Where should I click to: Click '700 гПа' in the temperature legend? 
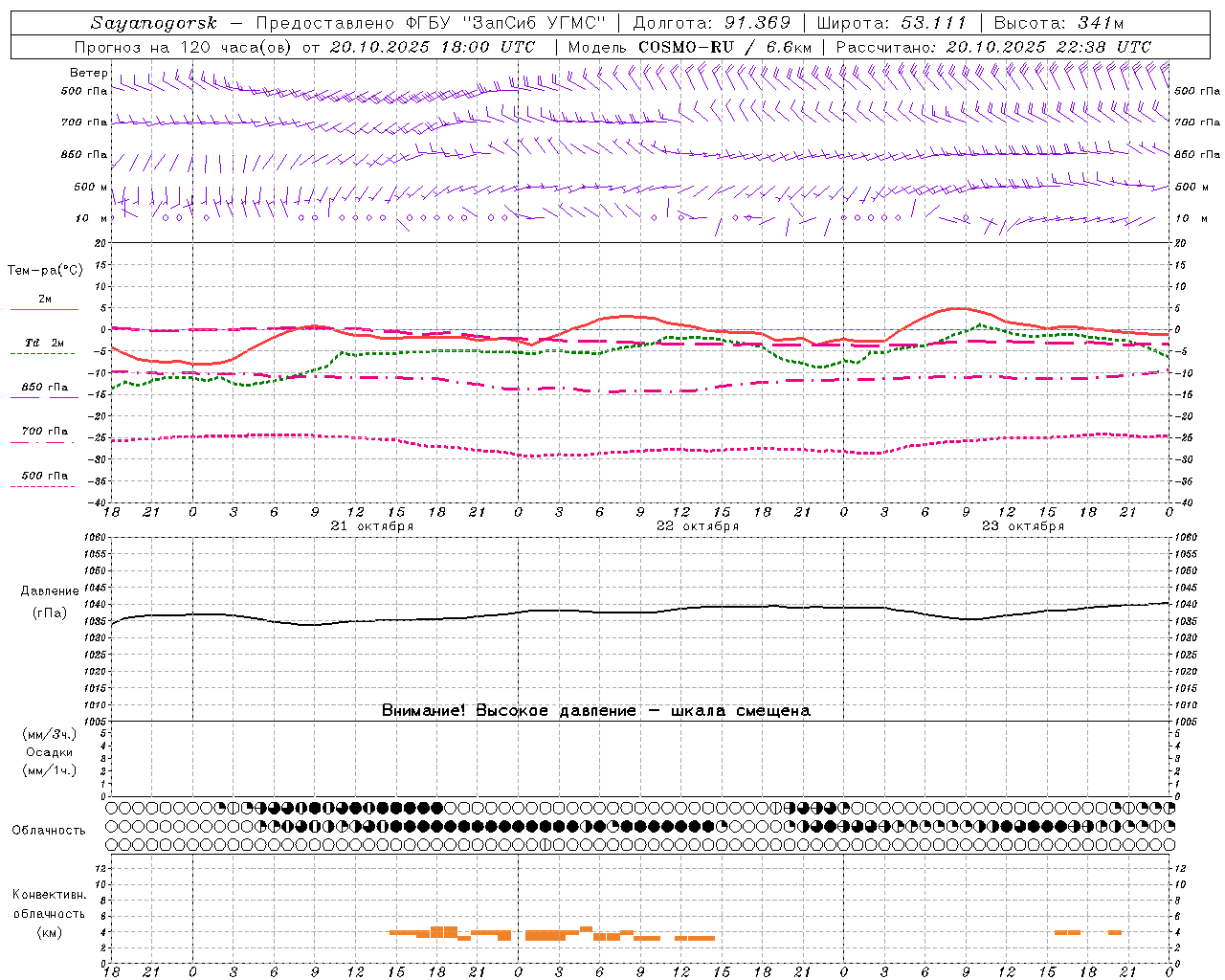click(44, 432)
